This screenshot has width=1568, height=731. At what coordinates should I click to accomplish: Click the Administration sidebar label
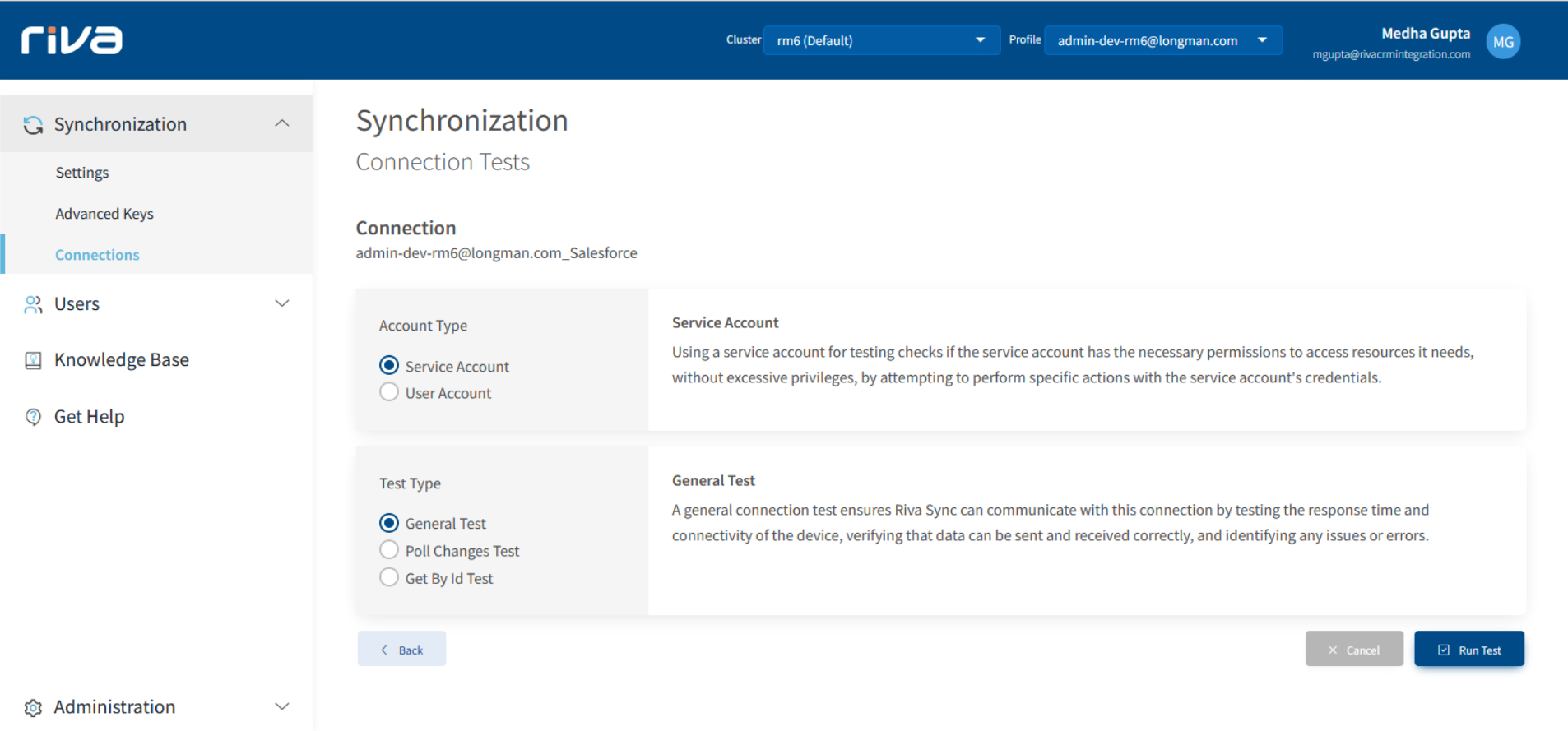click(x=114, y=707)
